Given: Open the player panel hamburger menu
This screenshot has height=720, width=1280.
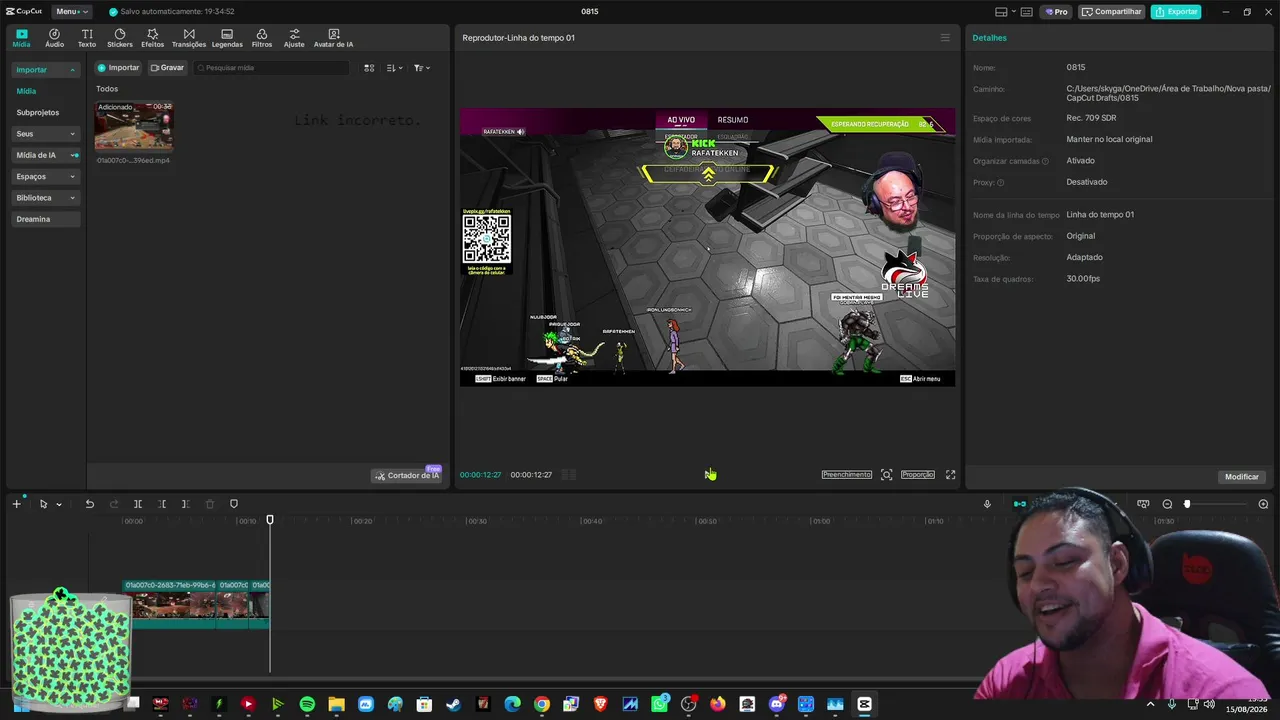Looking at the screenshot, I should pyautogui.click(x=945, y=38).
